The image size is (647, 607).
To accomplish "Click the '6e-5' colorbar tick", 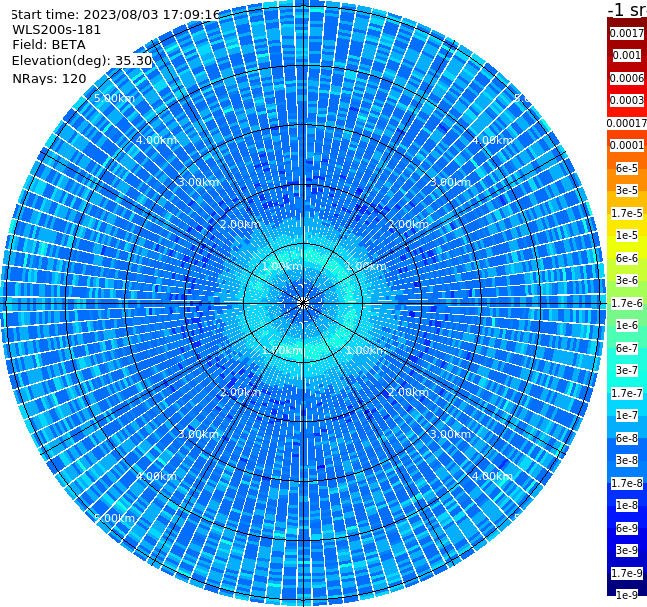I will click(627, 168).
